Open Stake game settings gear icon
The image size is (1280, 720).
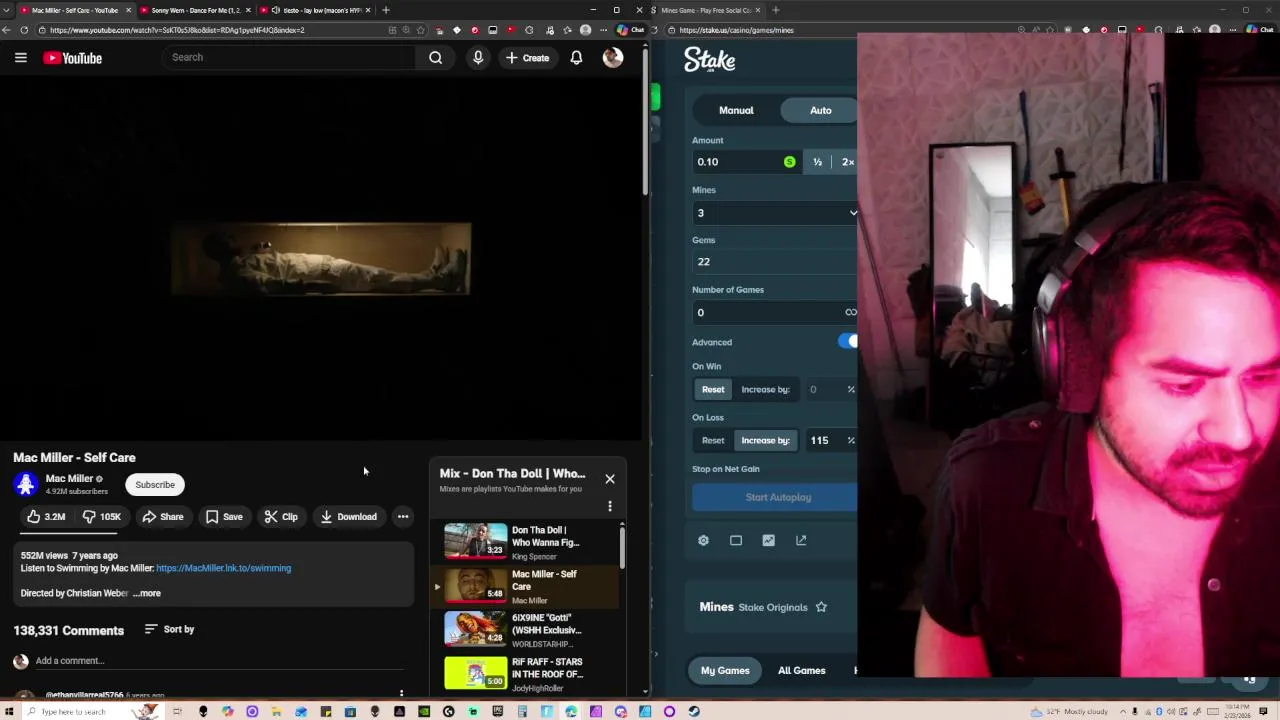703,540
